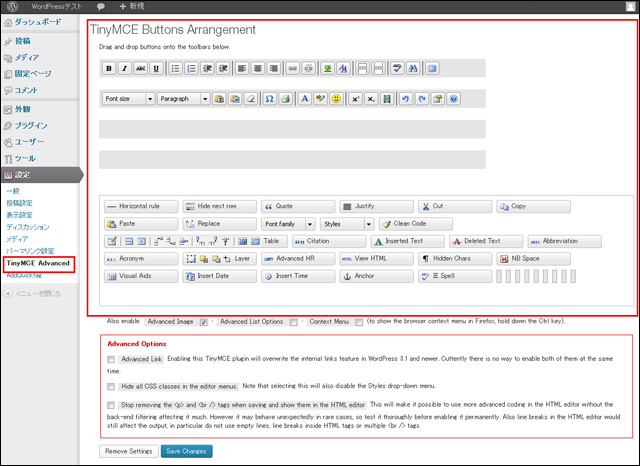Enable the Advanced Link checkbox
Screen dimensions: 640x466
point(111,359)
